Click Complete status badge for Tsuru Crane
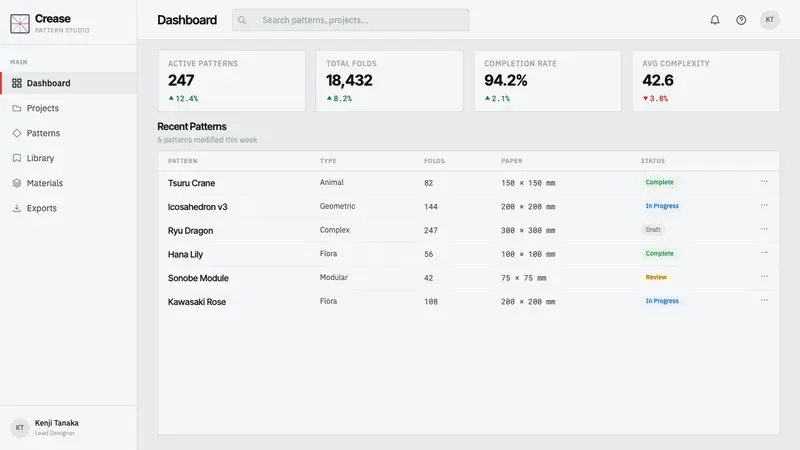800x450 pixels. (659, 182)
